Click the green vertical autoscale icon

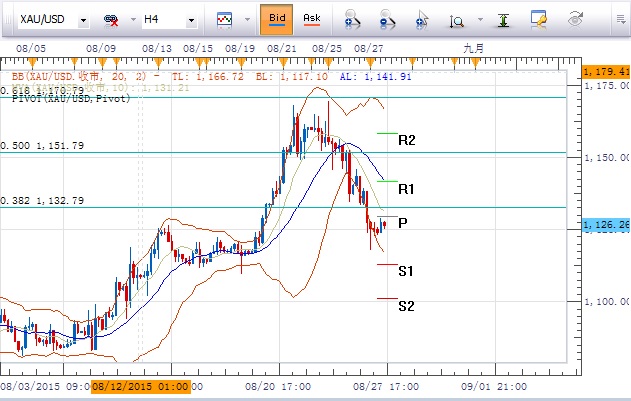(503, 20)
